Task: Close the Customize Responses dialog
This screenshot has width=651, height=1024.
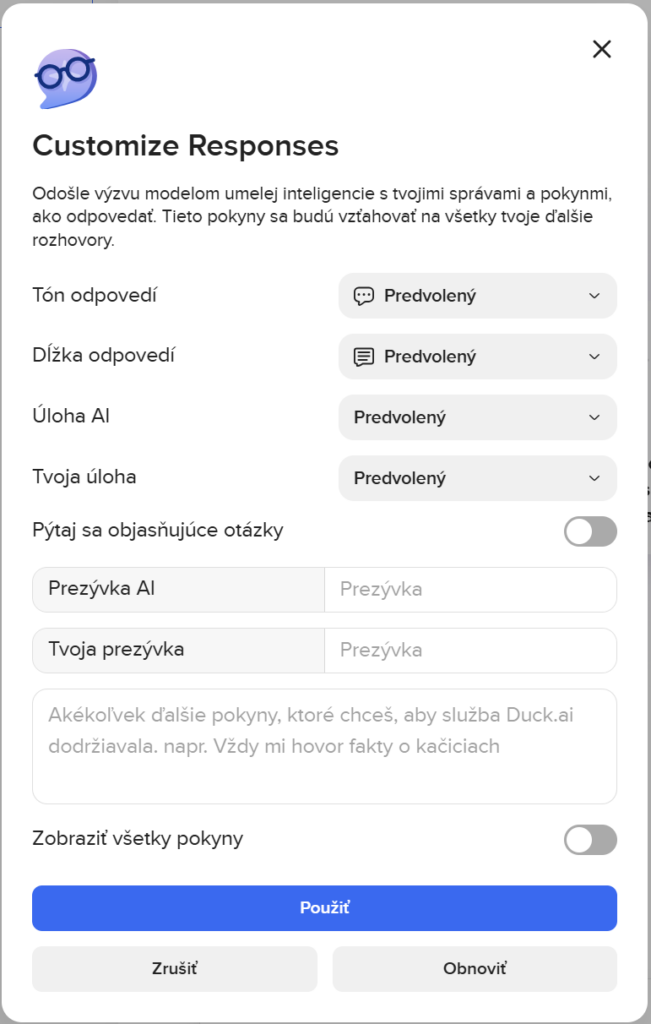Action: pos(602,48)
